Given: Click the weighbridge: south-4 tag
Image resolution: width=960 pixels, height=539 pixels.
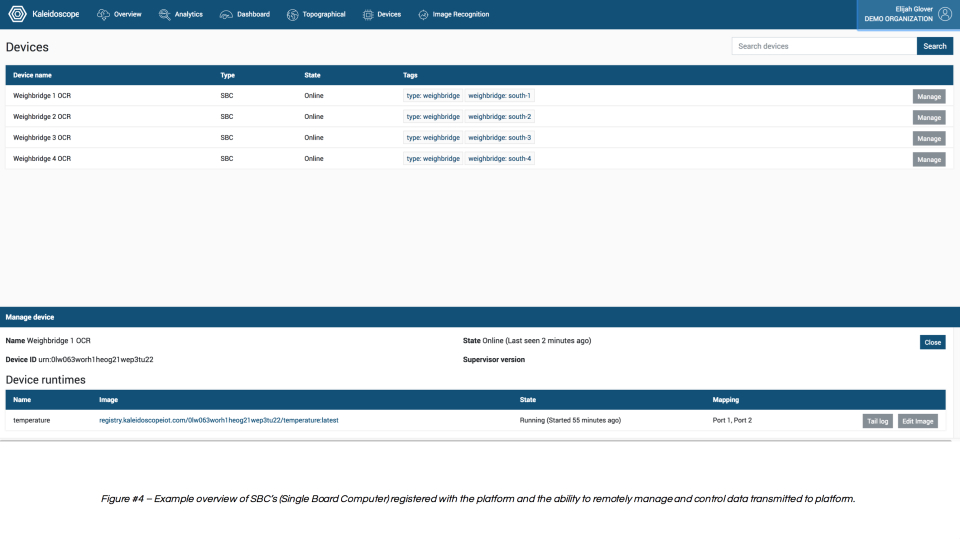Looking at the screenshot, I should tap(500, 158).
